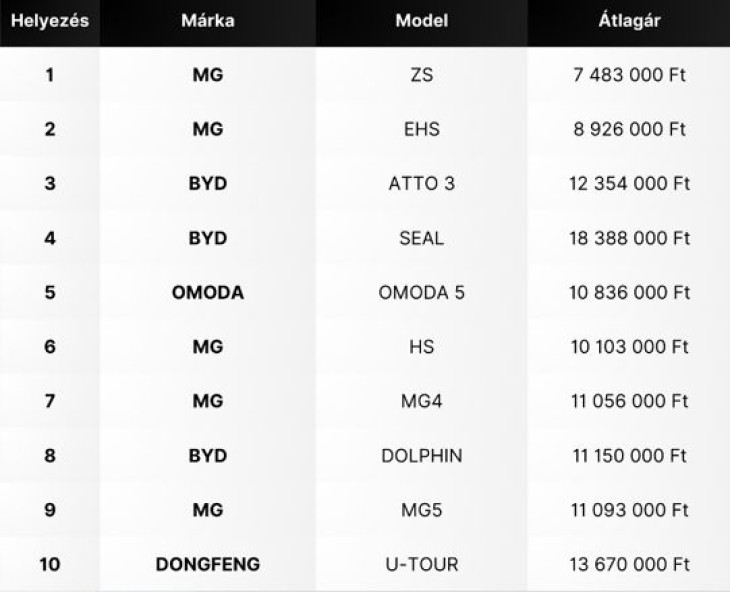Select the EHS model cell
730x592 pixels.
coord(422,129)
